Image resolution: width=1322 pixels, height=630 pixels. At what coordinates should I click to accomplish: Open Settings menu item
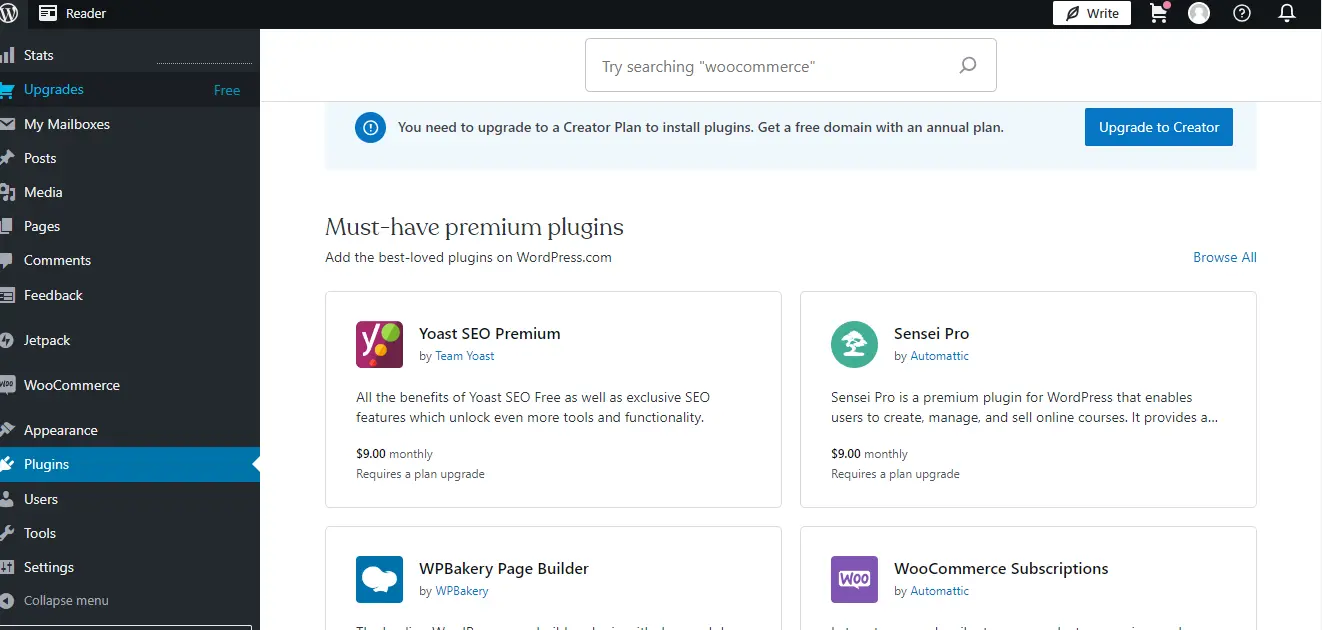(x=130, y=567)
